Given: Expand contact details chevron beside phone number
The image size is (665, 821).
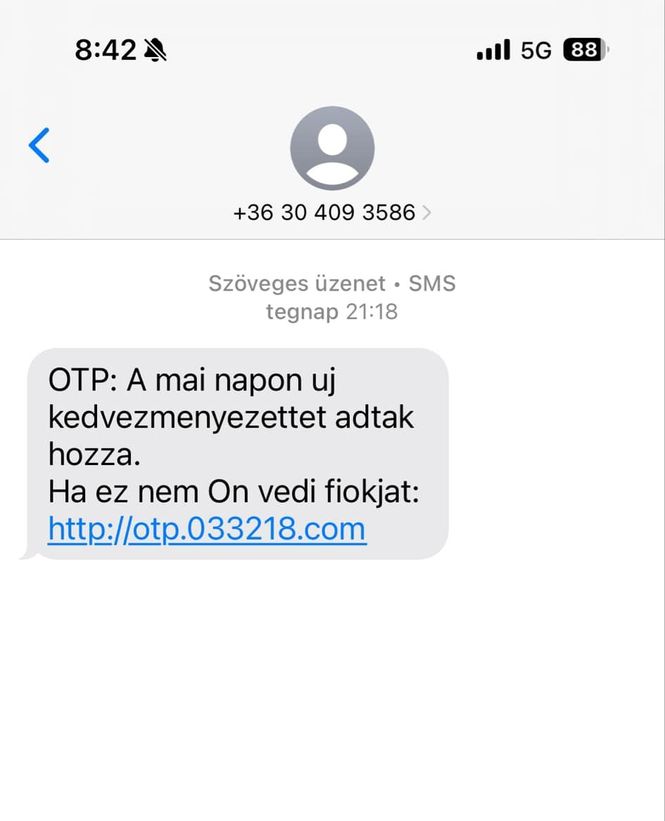Looking at the screenshot, I should coord(426,213).
